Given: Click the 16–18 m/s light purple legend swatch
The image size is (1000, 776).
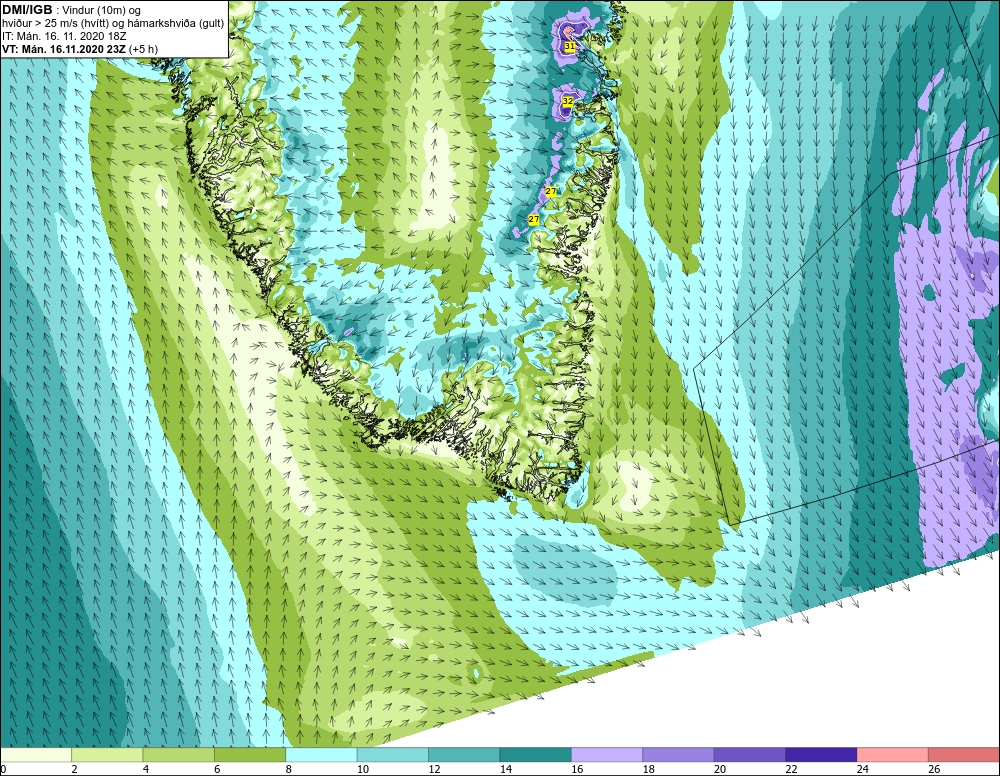Looking at the screenshot, I should click(607, 755).
